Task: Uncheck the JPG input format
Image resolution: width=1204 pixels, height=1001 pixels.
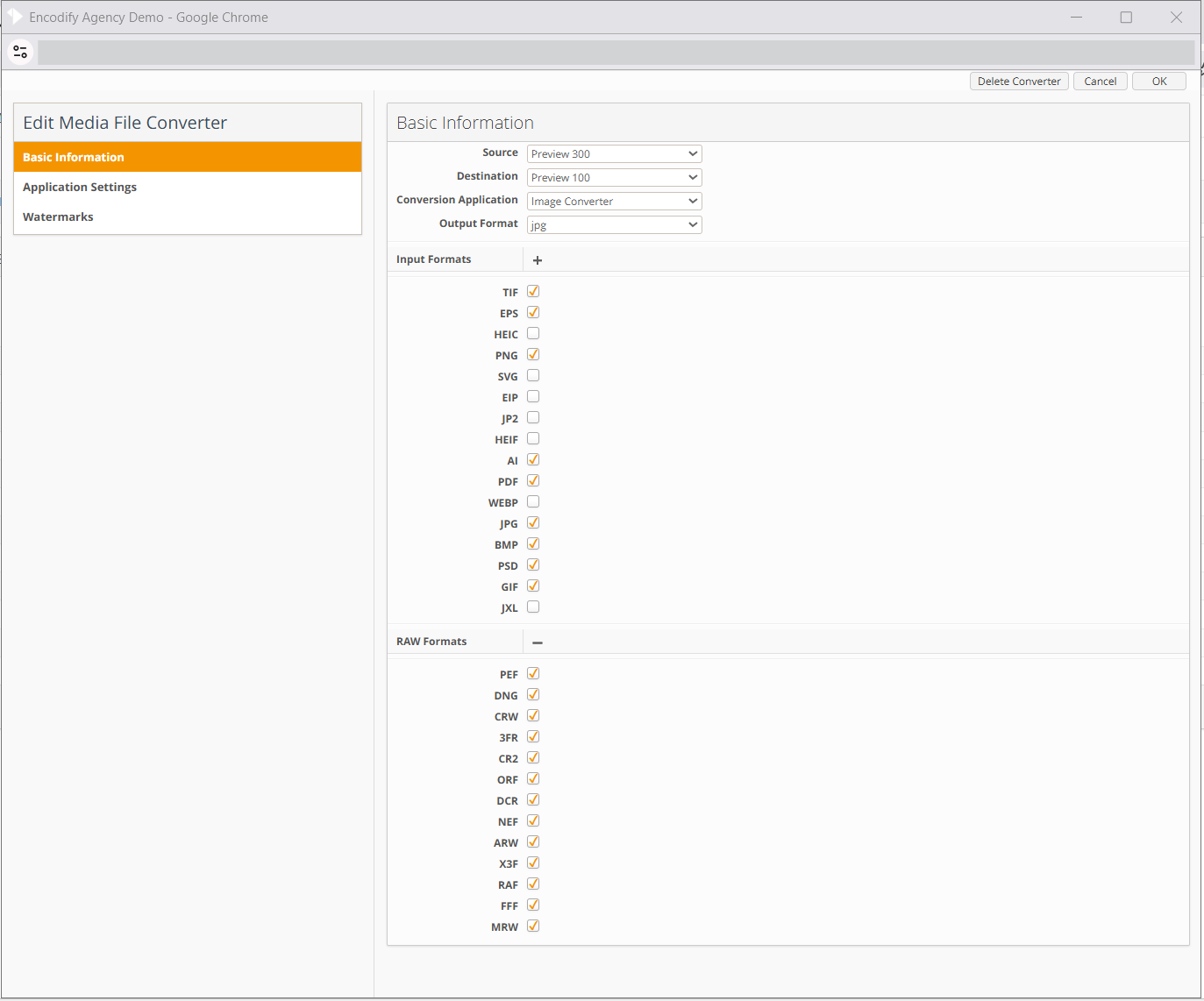Action: point(533,522)
